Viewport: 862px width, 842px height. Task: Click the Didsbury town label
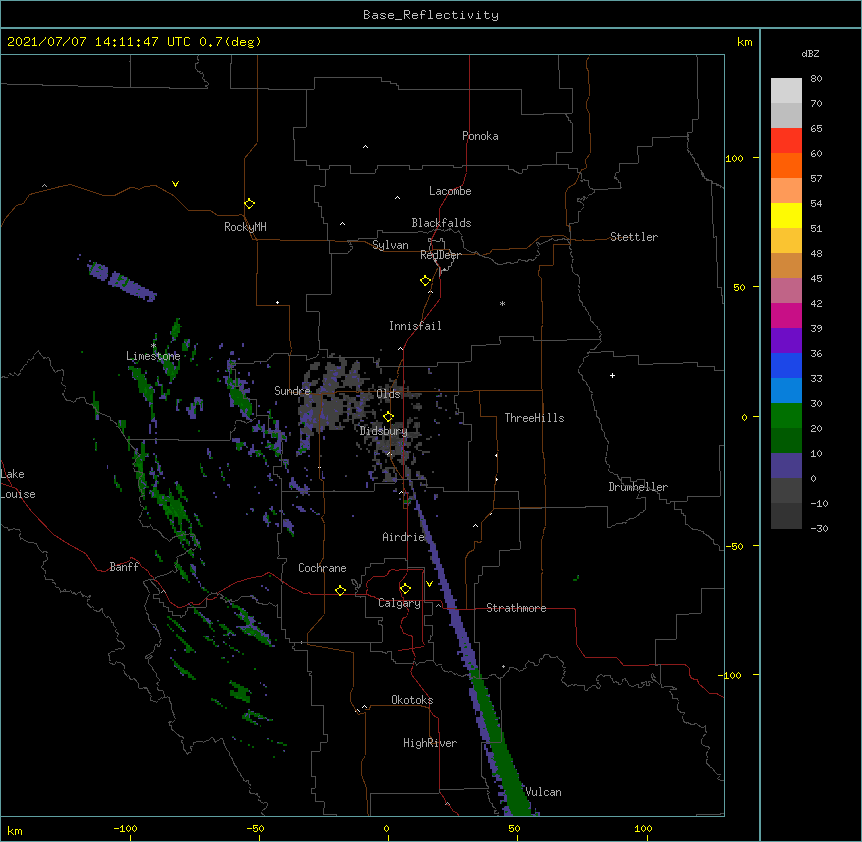(x=384, y=431)
